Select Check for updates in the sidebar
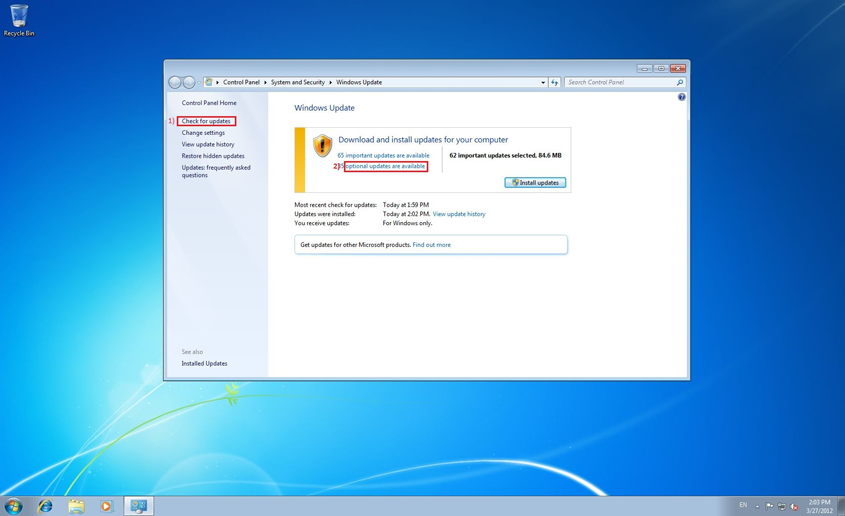Image resolution: width=845 pixels, height=516 pixels. (x=206, y=121)
